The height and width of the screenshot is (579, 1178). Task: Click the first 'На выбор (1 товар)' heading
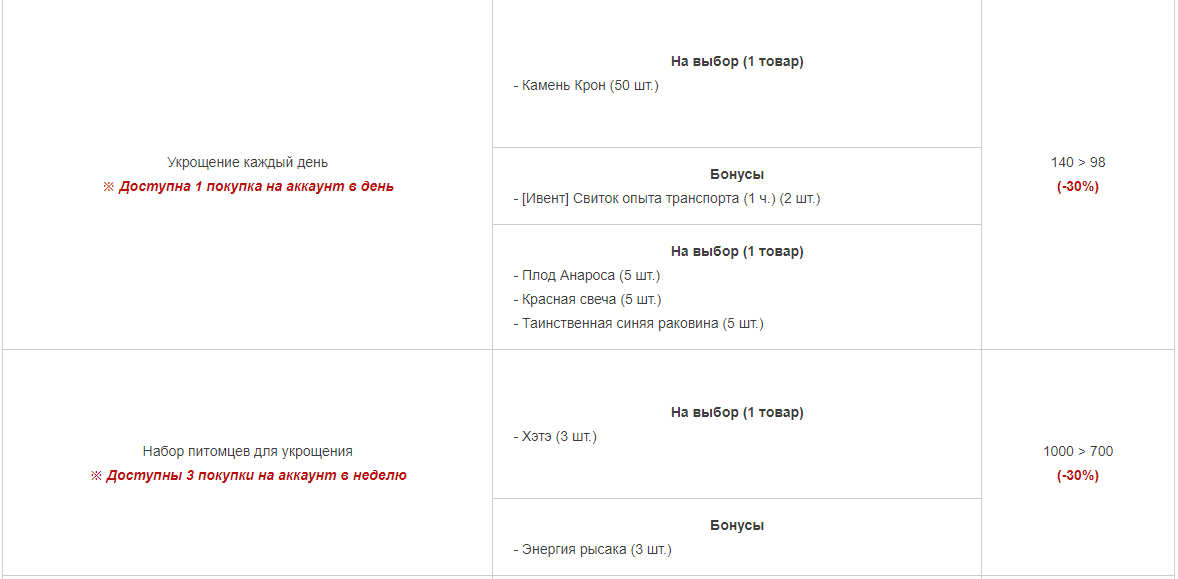click(737, 62)
